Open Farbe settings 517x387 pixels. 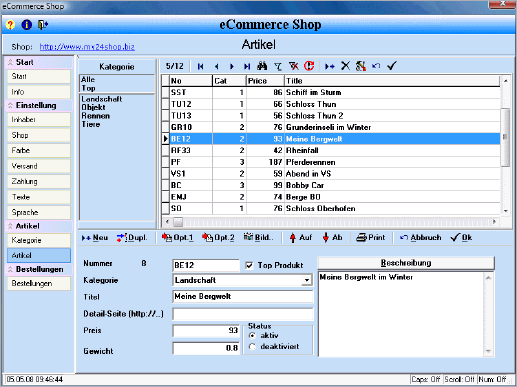39,150
